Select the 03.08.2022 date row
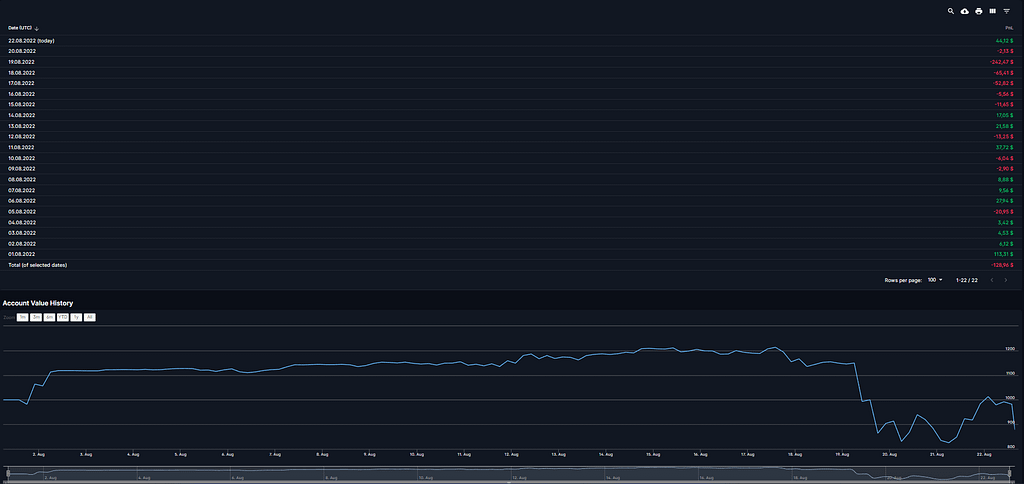 [511, 233]
